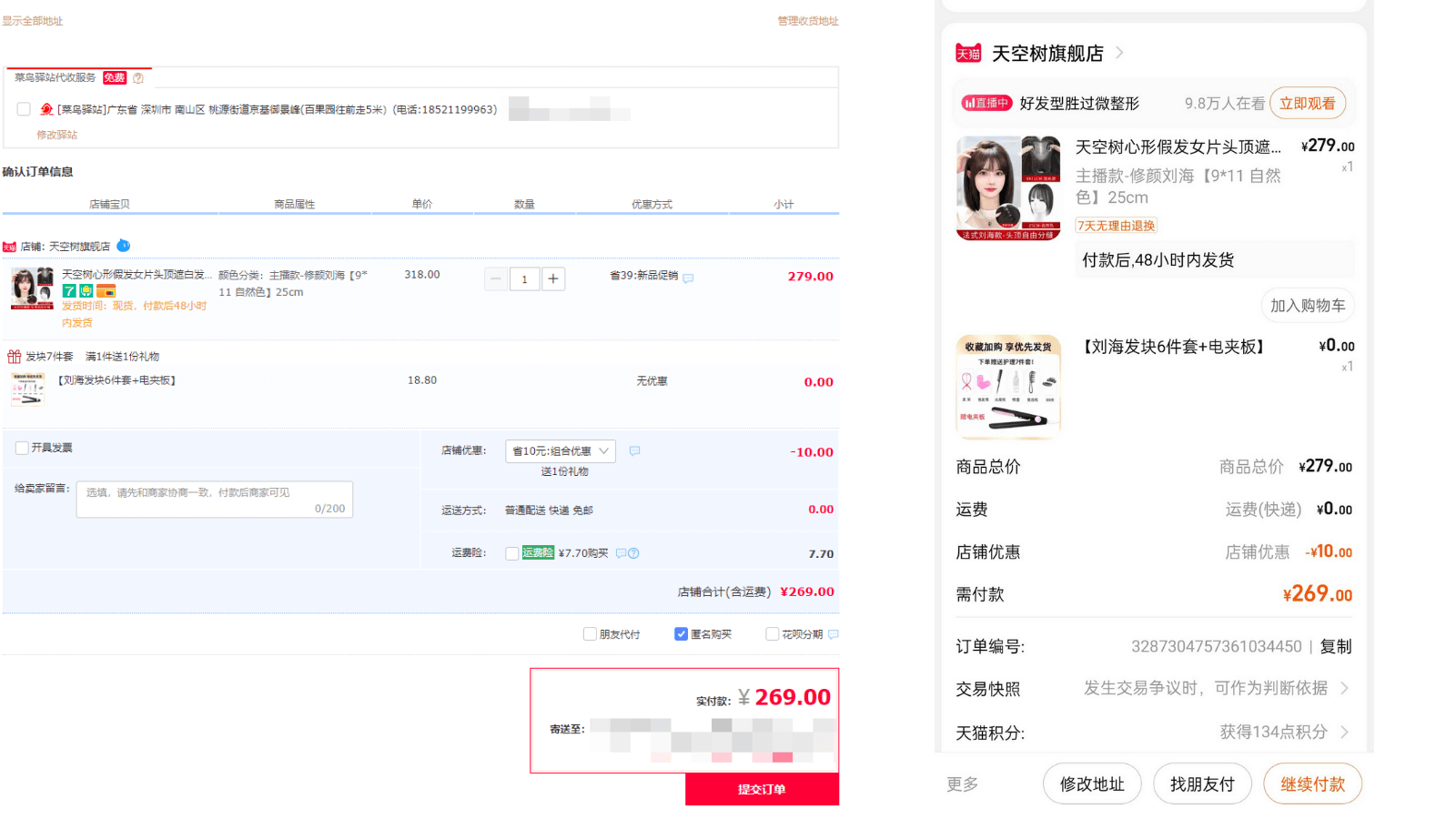Expand the 天空树旗舰店 store chevron on mobile
Image resolution: width=1456 pixels, height=819 pixels.
(x=1119, y=53)
